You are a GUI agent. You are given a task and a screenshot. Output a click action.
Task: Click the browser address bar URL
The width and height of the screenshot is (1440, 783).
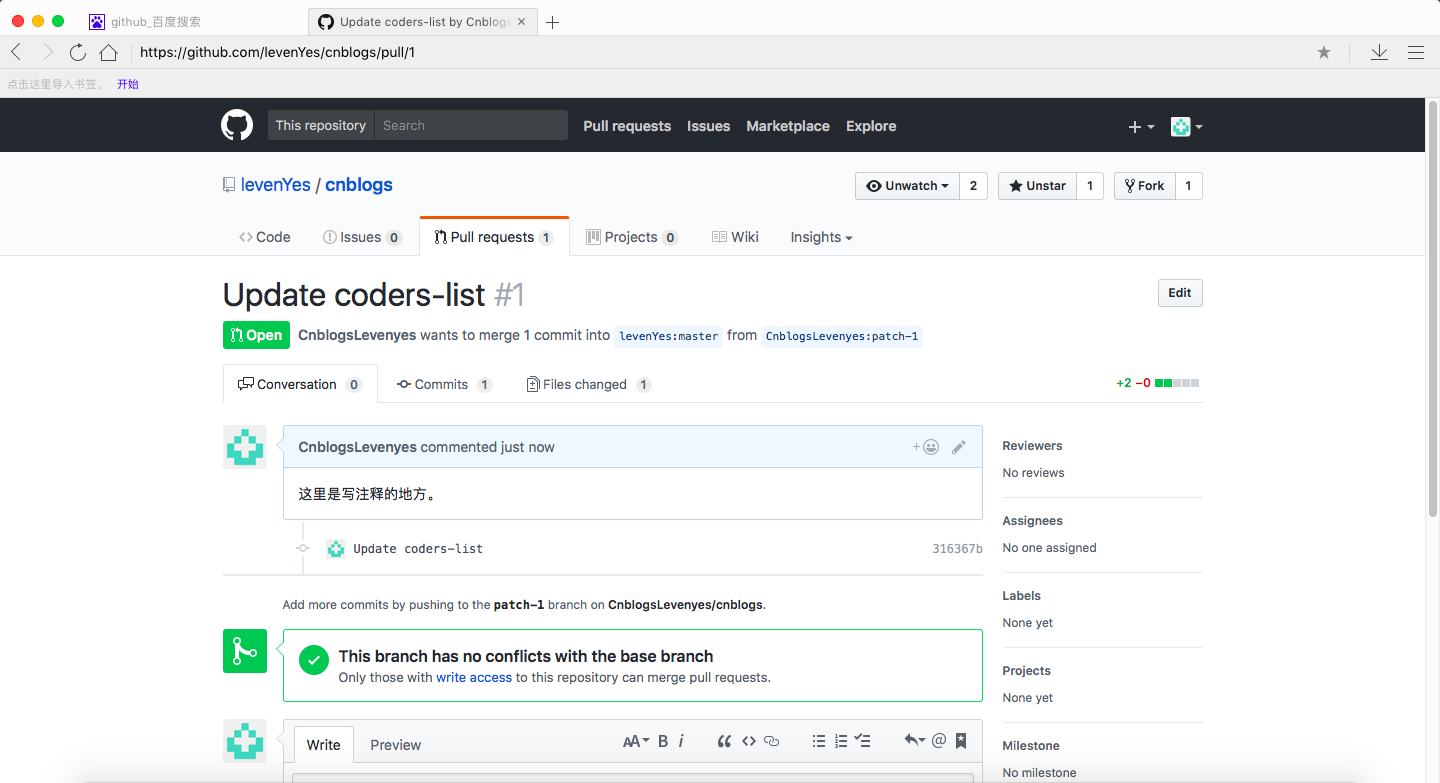click(x=277, y=52)
